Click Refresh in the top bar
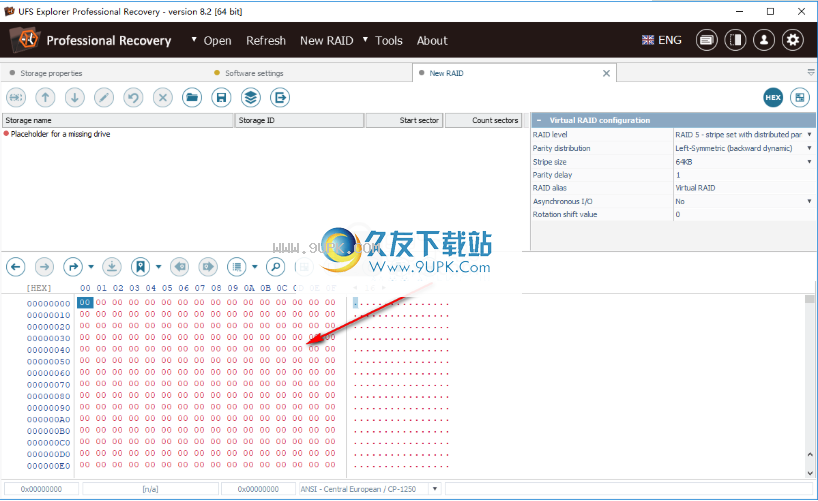The image size is (818, 501). point(266,41)
